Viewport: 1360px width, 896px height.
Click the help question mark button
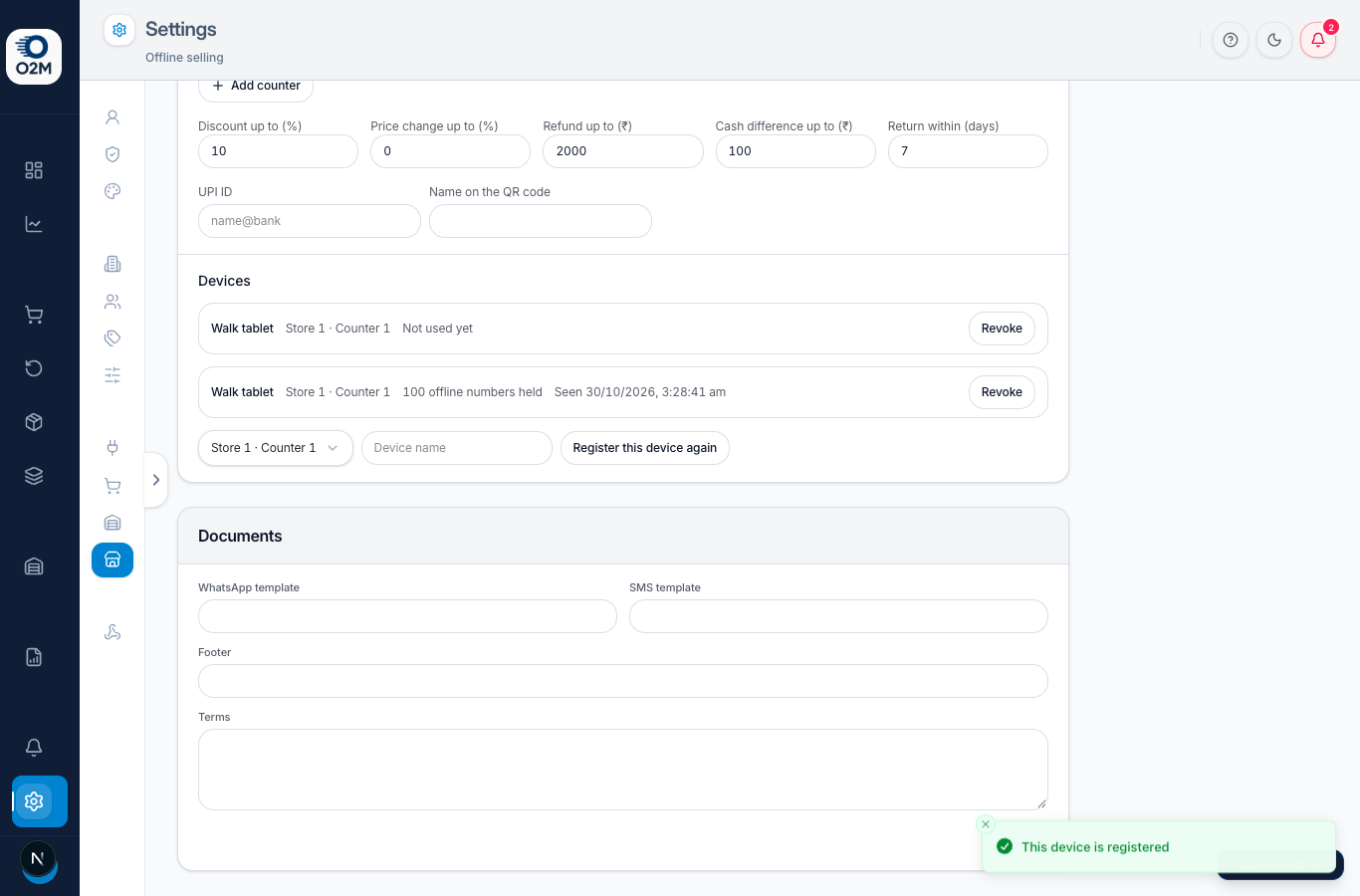[1231, 40]
